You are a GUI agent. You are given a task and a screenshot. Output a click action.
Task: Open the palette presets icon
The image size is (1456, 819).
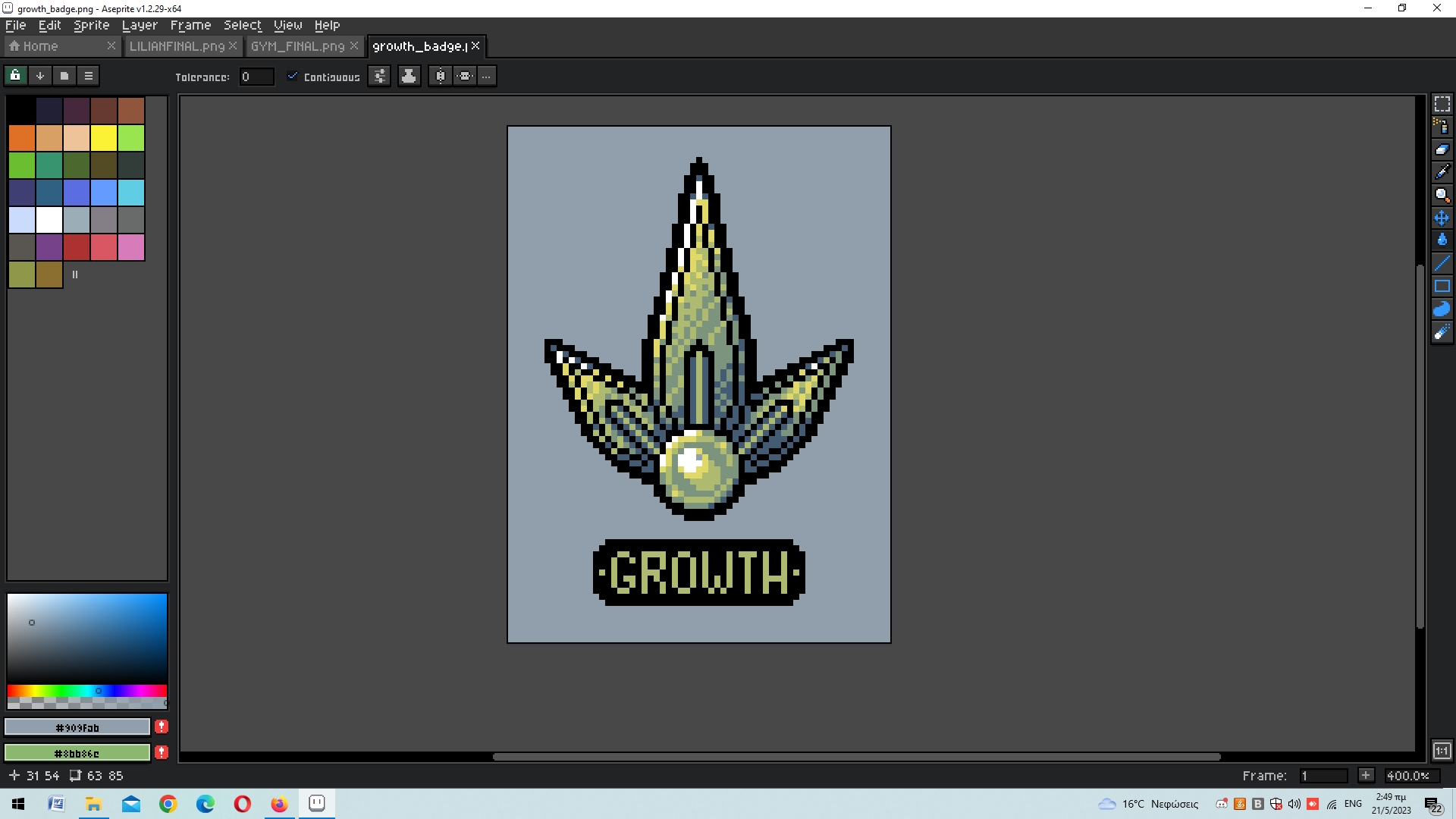click(64, 76)
